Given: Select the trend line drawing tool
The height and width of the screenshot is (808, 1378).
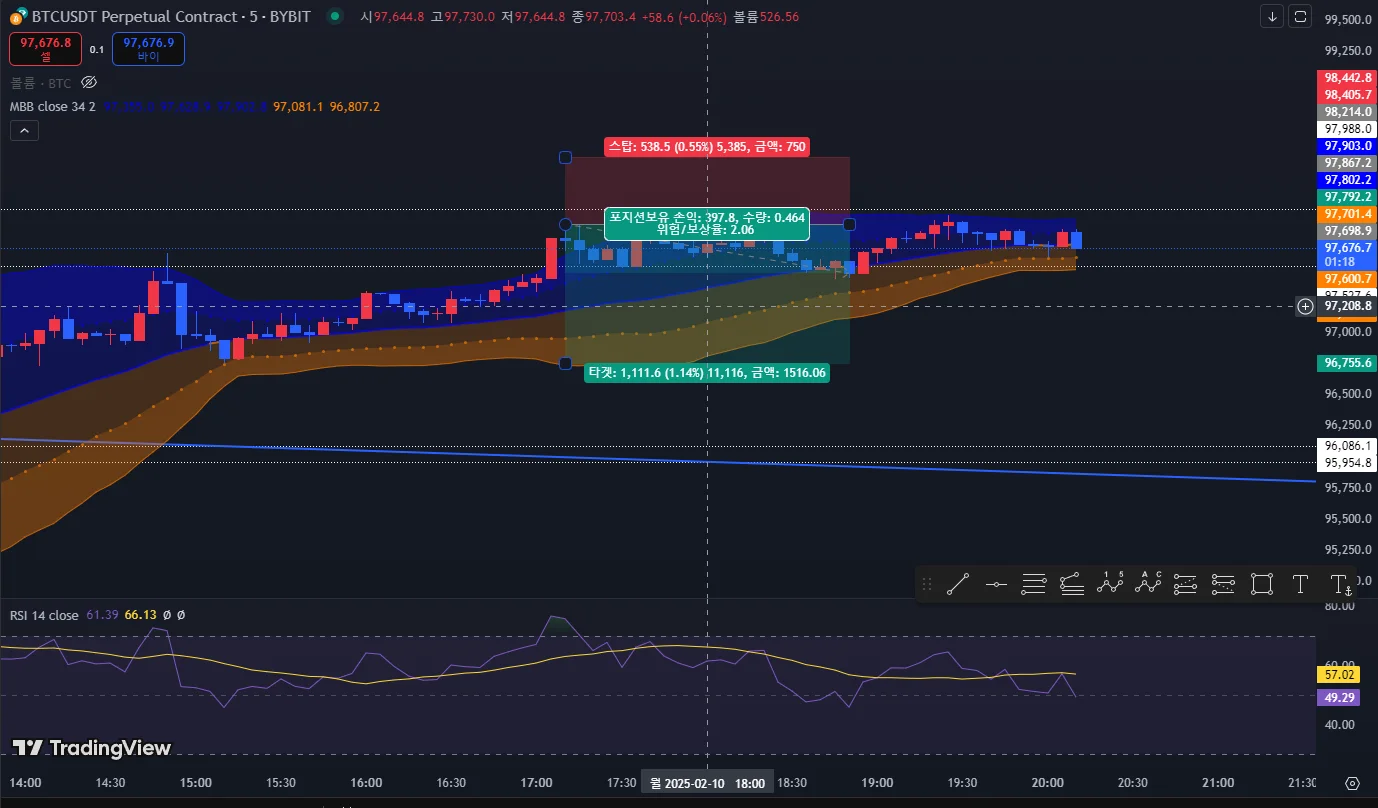Looking at the screenshot, I should (958, 585).
